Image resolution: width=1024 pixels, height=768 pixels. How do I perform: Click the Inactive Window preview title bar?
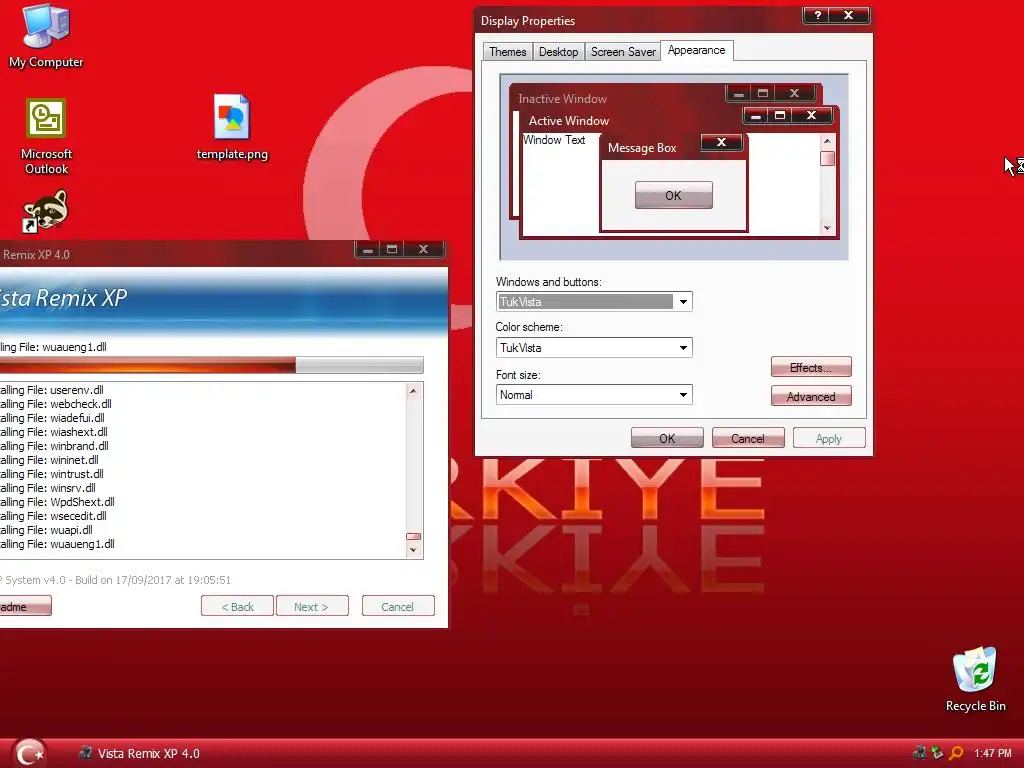617,98
